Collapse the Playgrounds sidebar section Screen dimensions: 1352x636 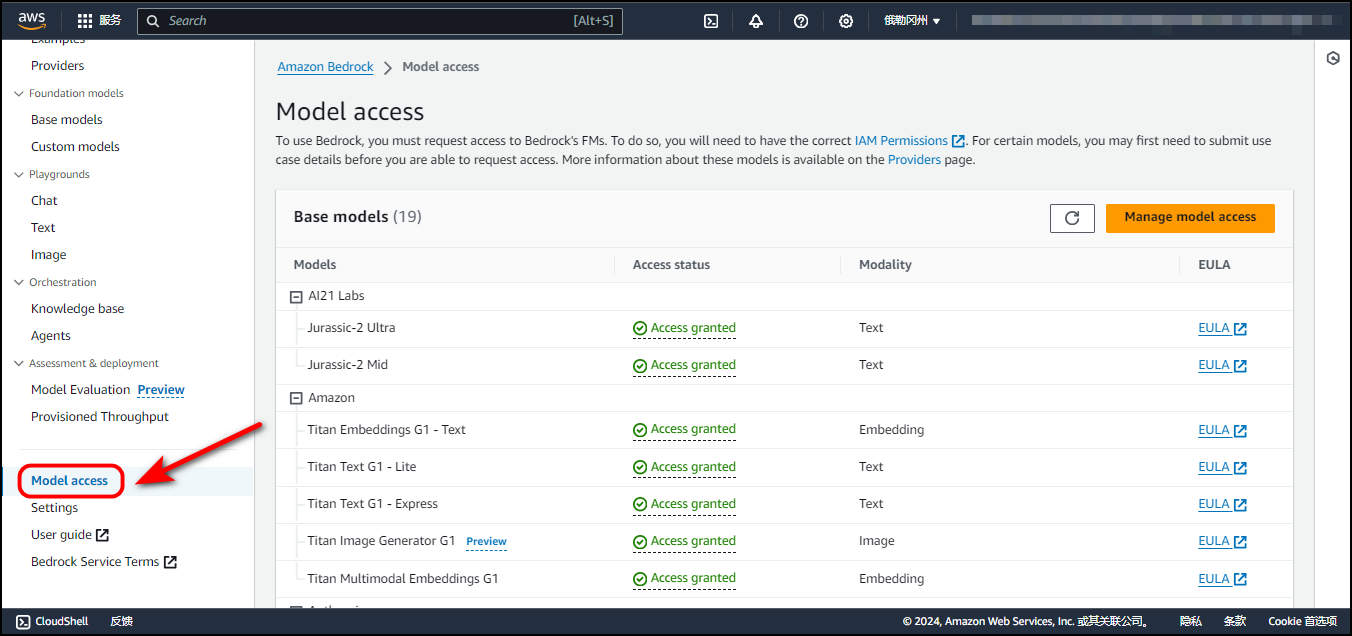click(18, 174)
